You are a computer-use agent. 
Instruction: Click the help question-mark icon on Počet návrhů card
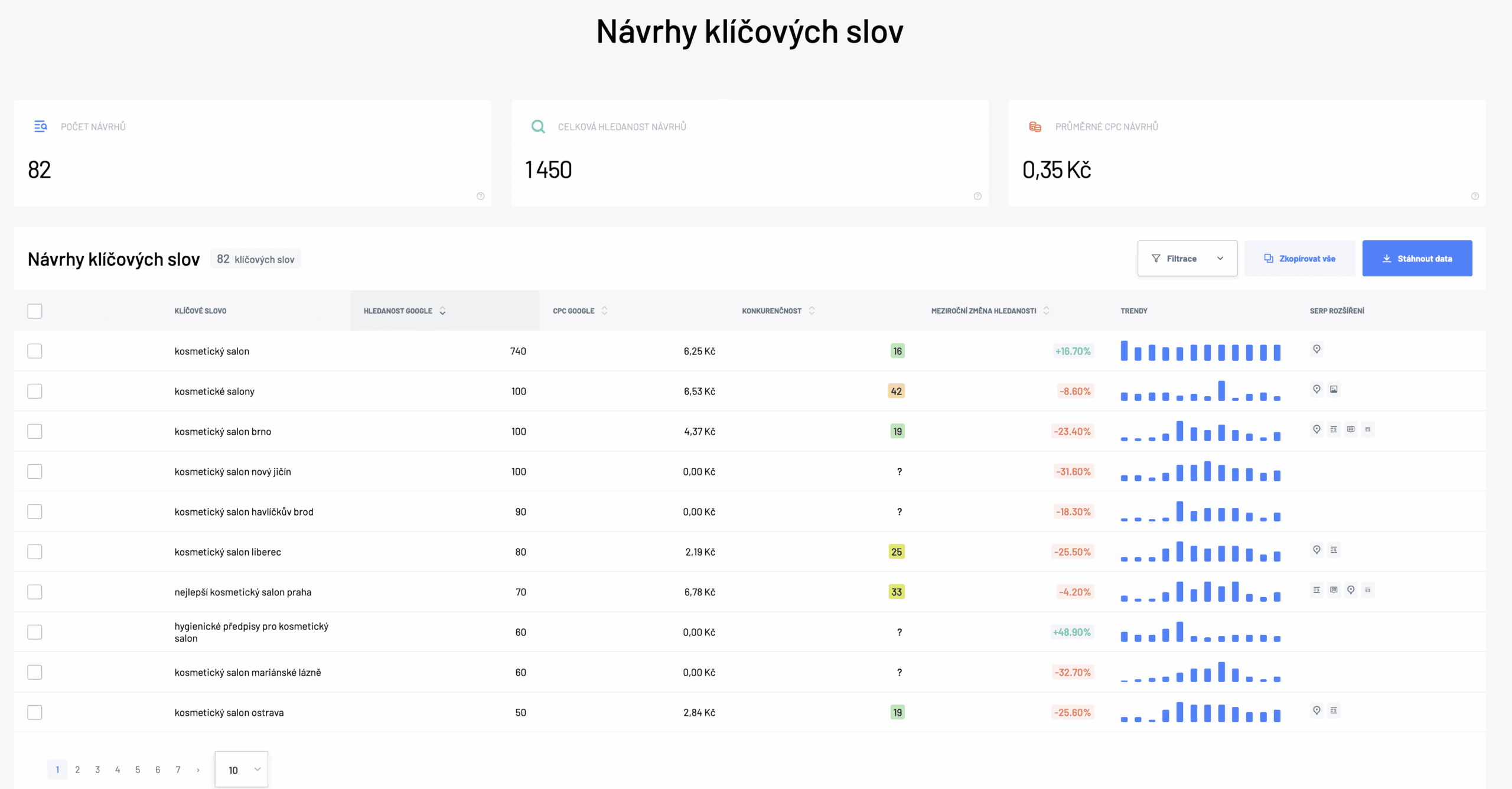[x=480, y=196]
